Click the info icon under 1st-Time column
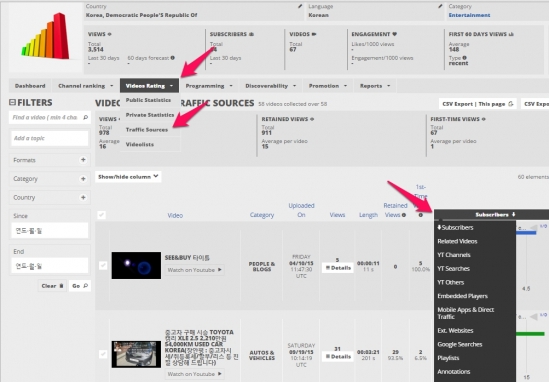Screen dimensions: 549x382 421,215
